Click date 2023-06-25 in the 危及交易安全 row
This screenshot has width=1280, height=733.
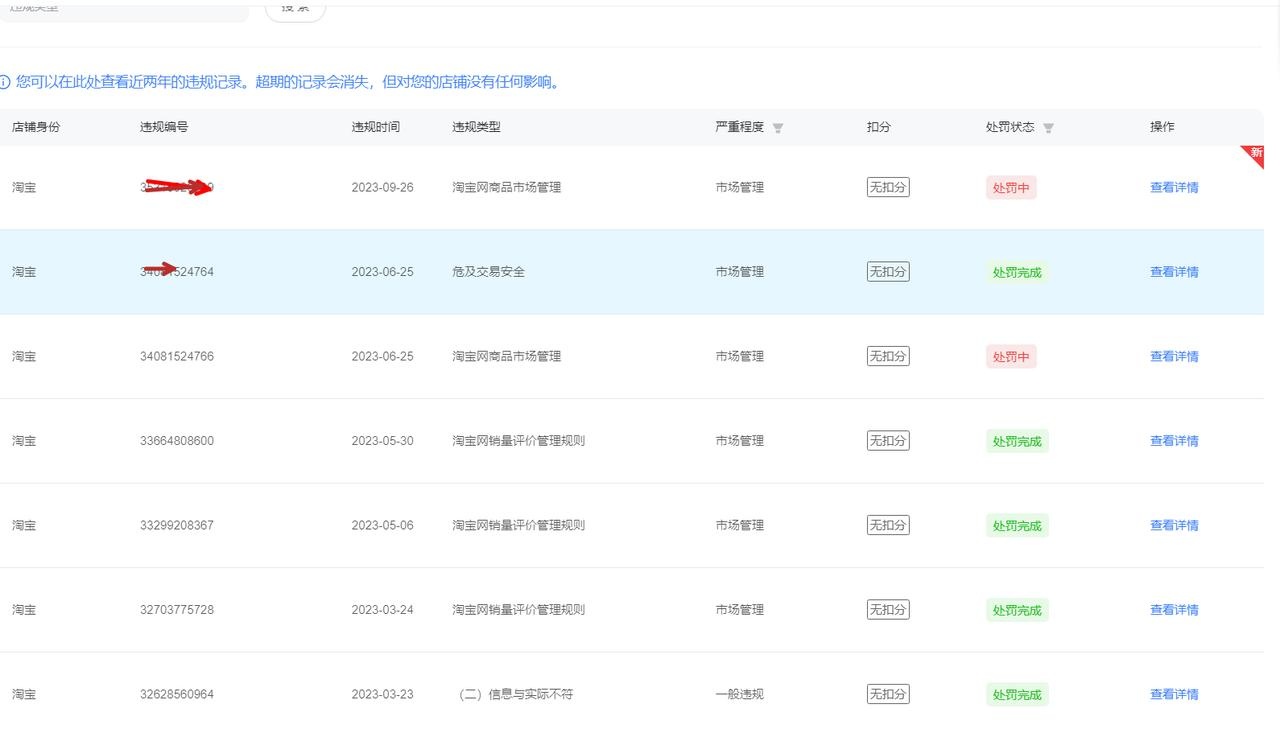[382, 272]
